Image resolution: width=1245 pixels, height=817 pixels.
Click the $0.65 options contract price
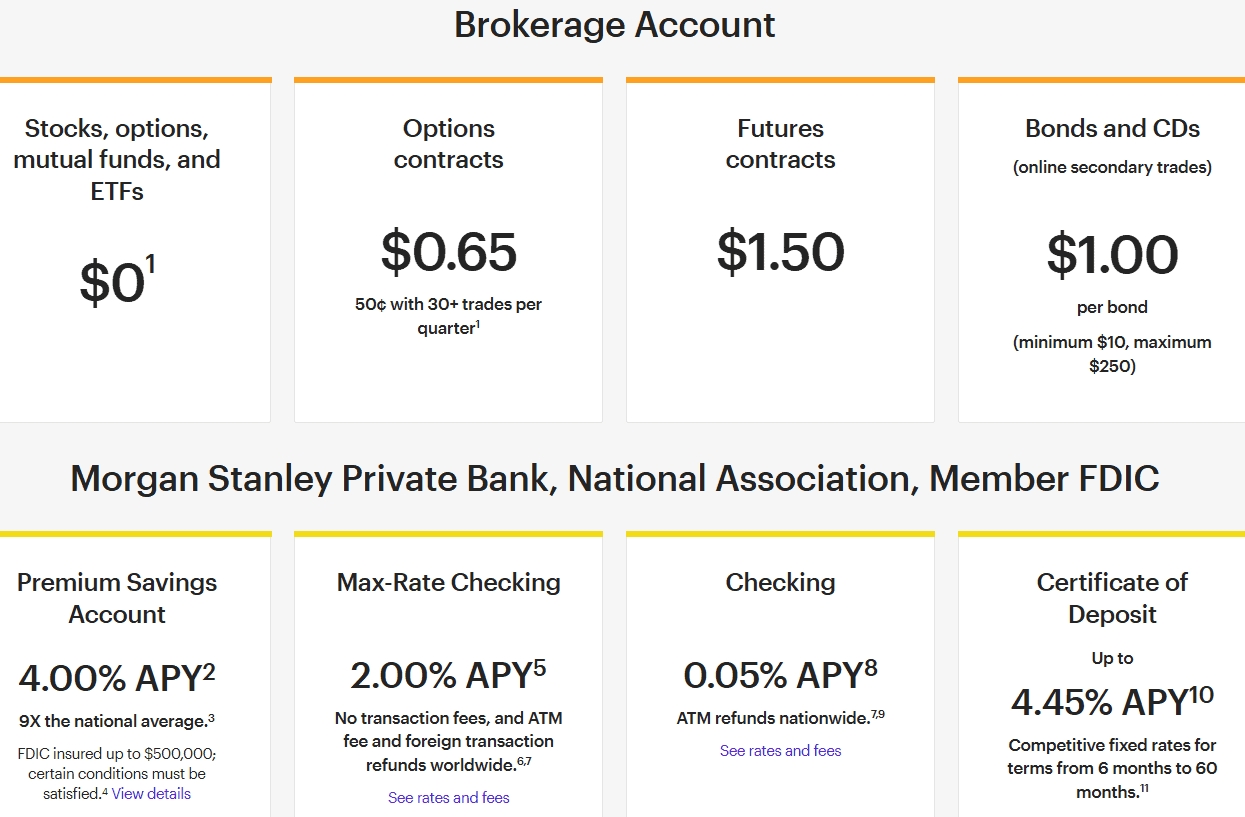click(x=449, y=252)
